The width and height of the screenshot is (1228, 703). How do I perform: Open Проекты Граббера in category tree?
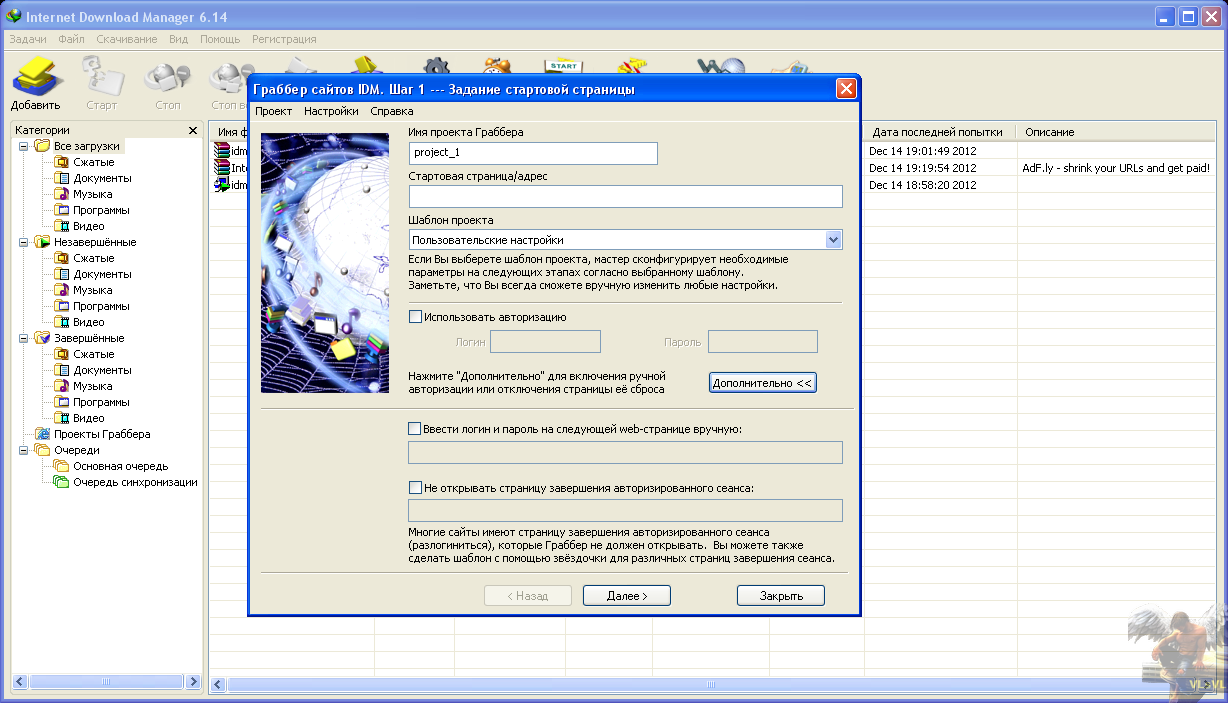[x=102, y=434]
